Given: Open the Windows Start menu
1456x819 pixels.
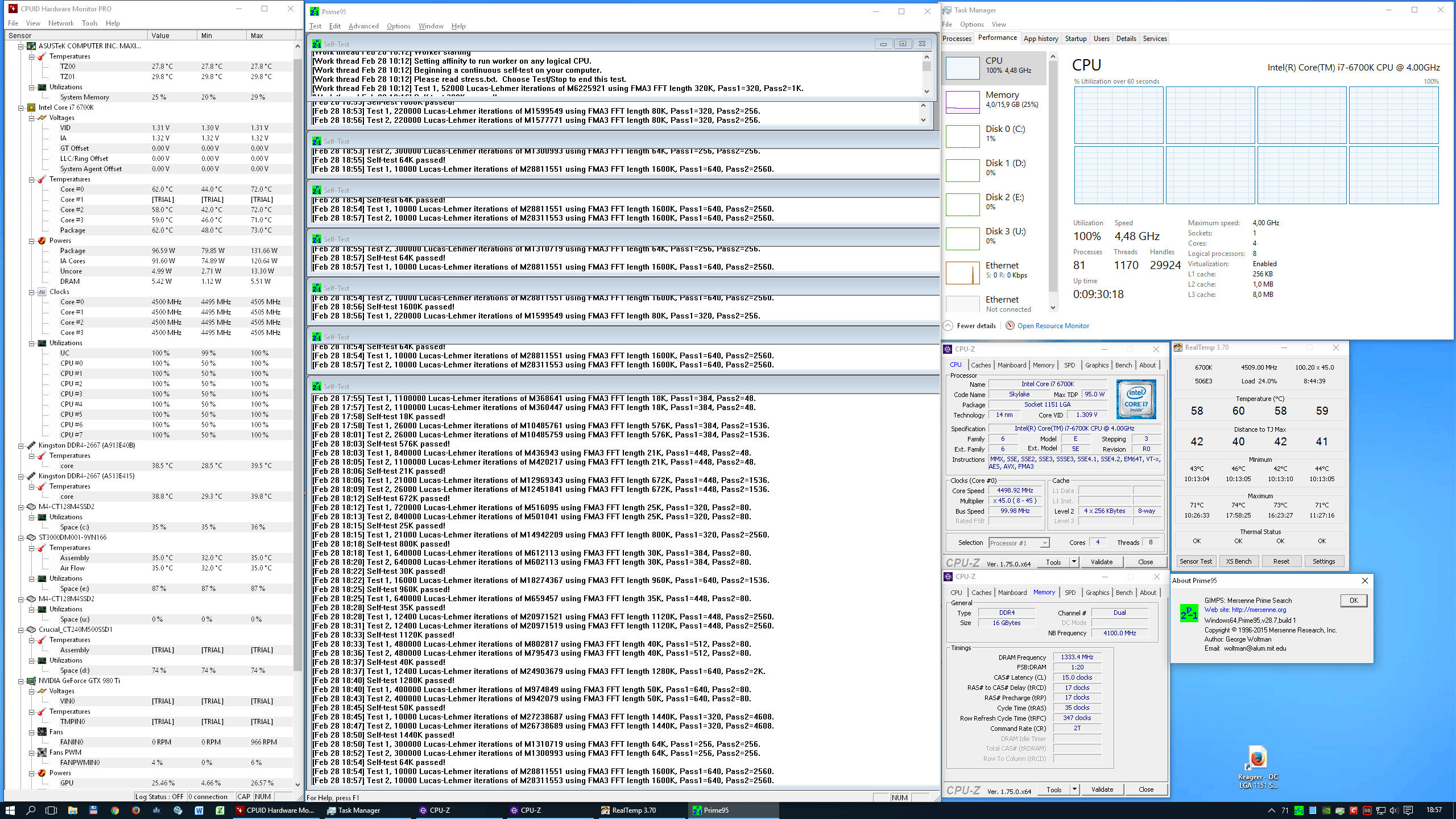Looking at the screenshot, I should 10,810.
